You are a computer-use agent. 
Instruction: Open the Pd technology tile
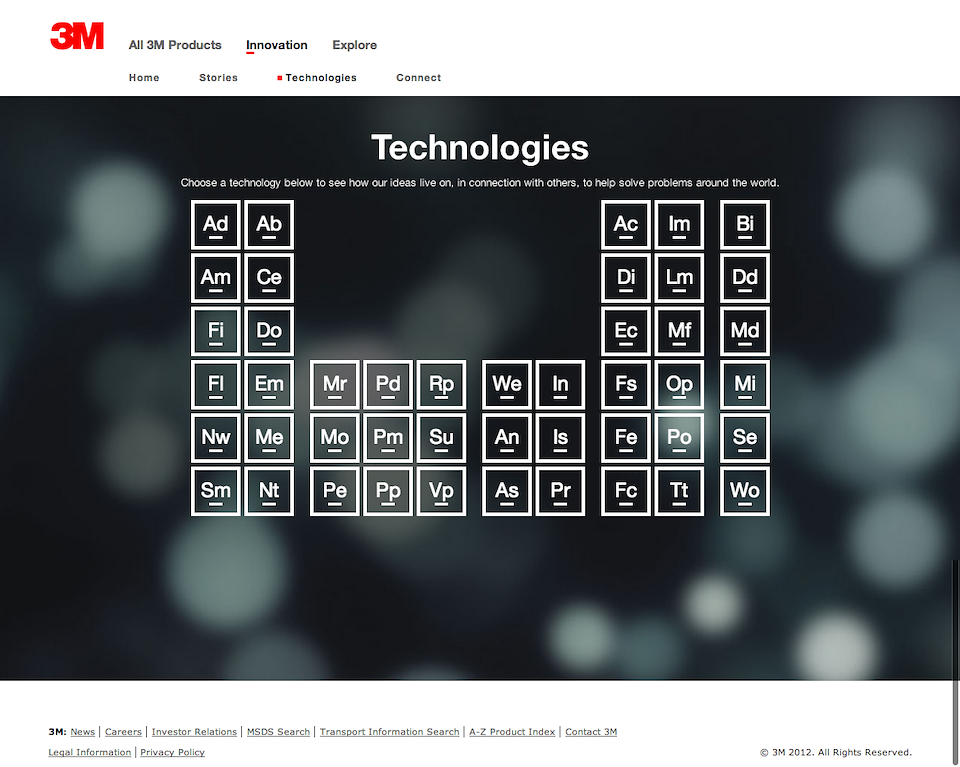(x=388, y=384)
